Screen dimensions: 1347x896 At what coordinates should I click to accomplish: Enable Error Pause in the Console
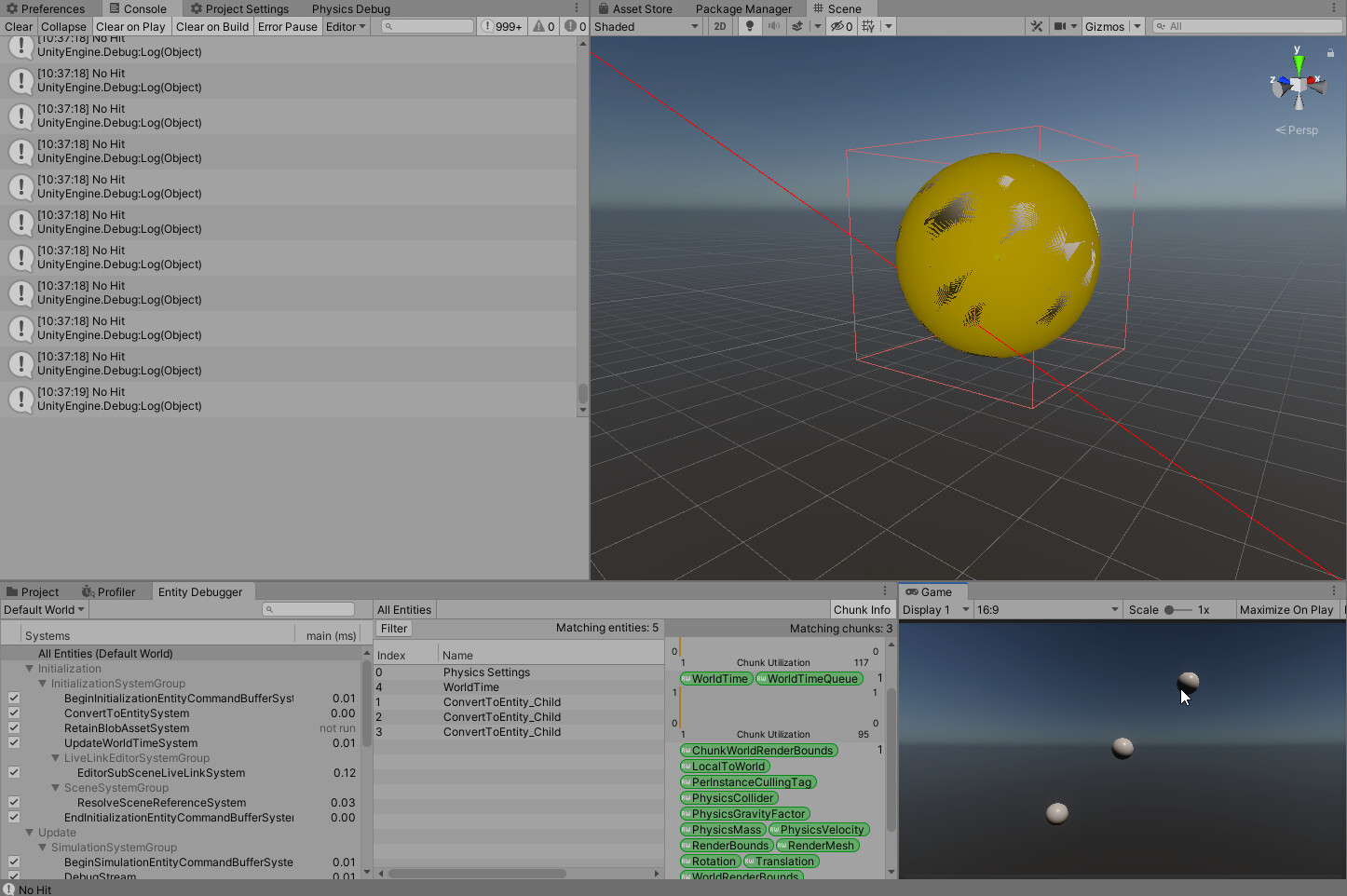click(x=287, y=26)
